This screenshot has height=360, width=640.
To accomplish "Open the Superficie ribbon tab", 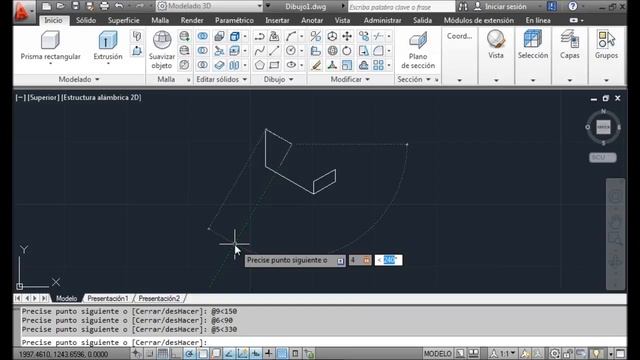I will pos(123,20).
